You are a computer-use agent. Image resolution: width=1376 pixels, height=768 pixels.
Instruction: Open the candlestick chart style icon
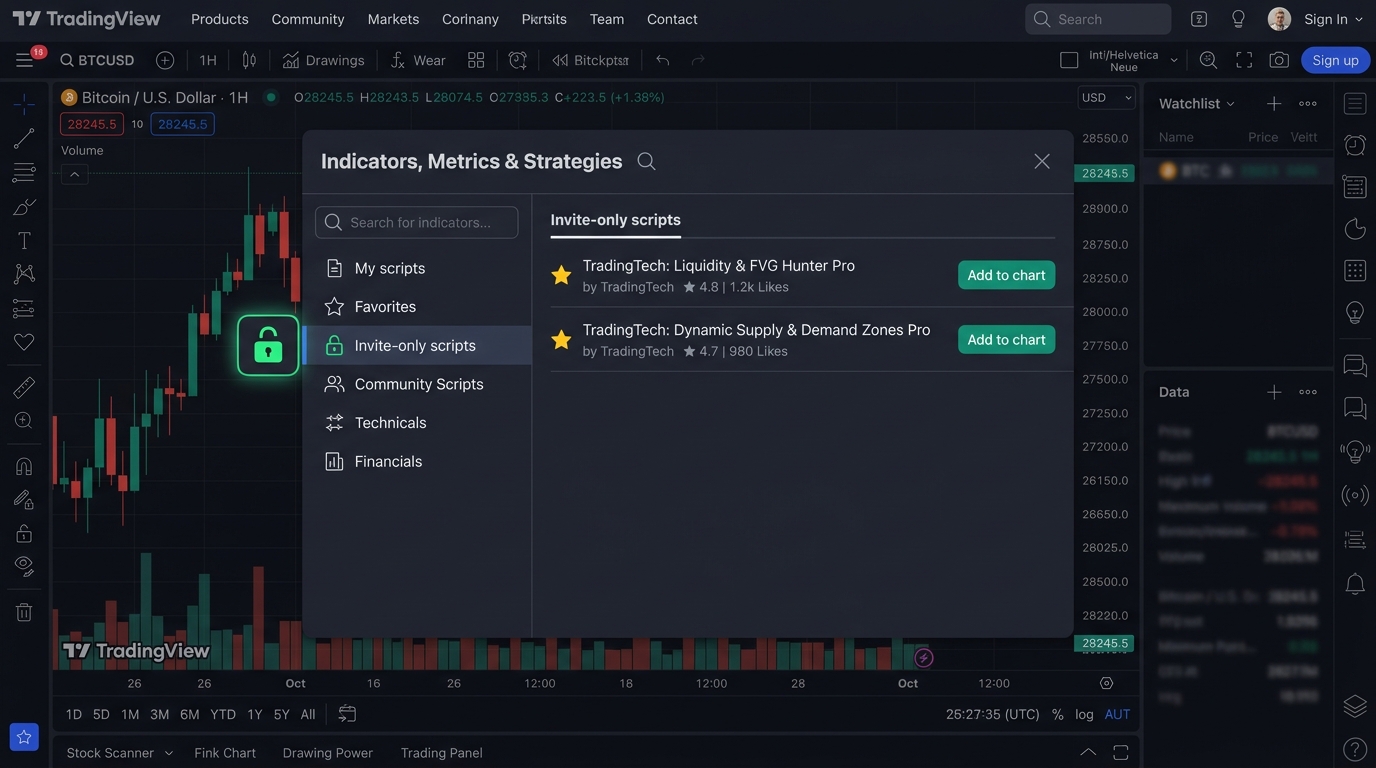coord(249,60)
